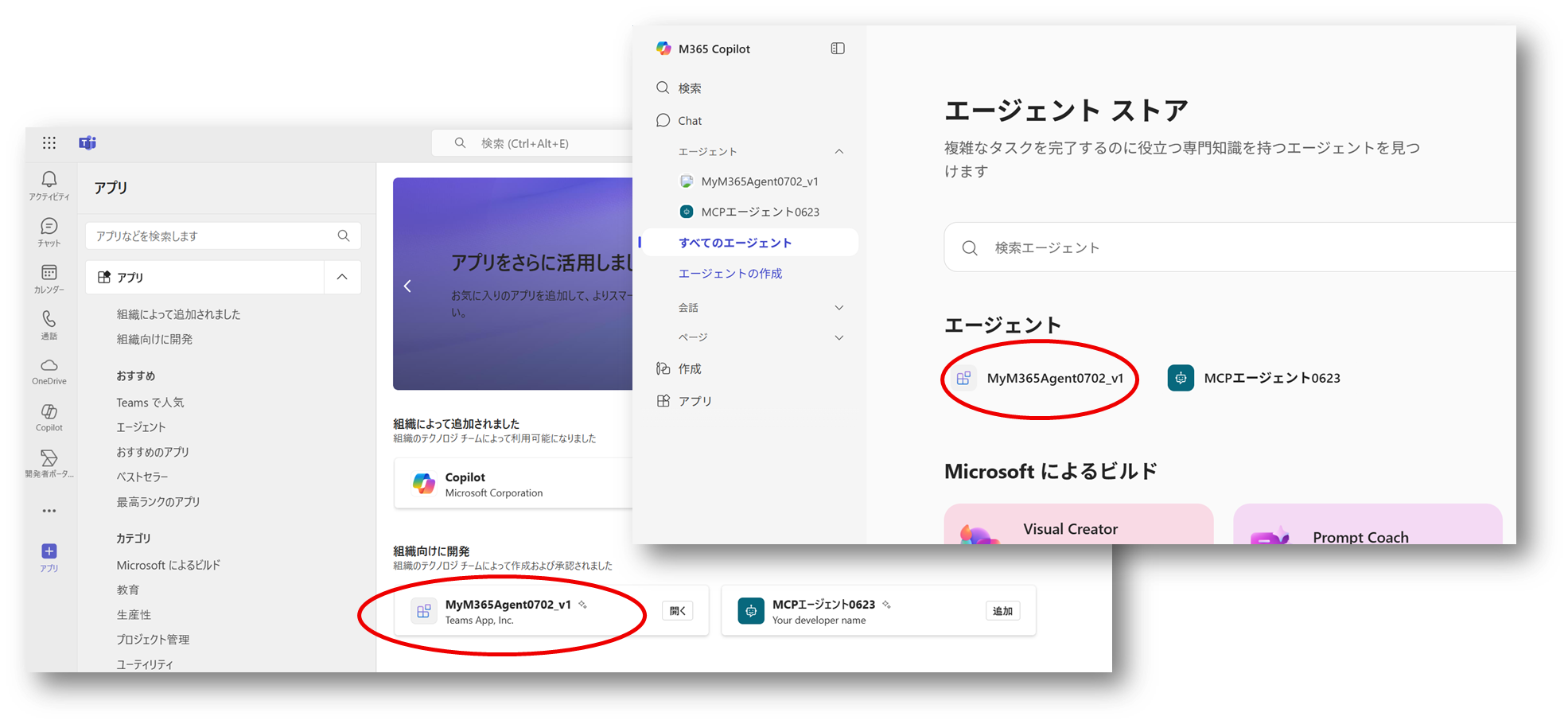Select おすすめのアプリ category
The width and height of the screenshot is (1568, 724).
point(153,452)
